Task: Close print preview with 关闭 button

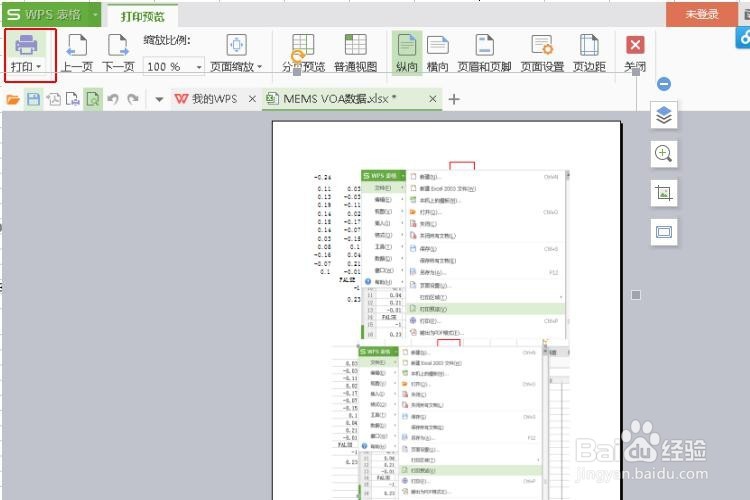Action: pos(635,53)
